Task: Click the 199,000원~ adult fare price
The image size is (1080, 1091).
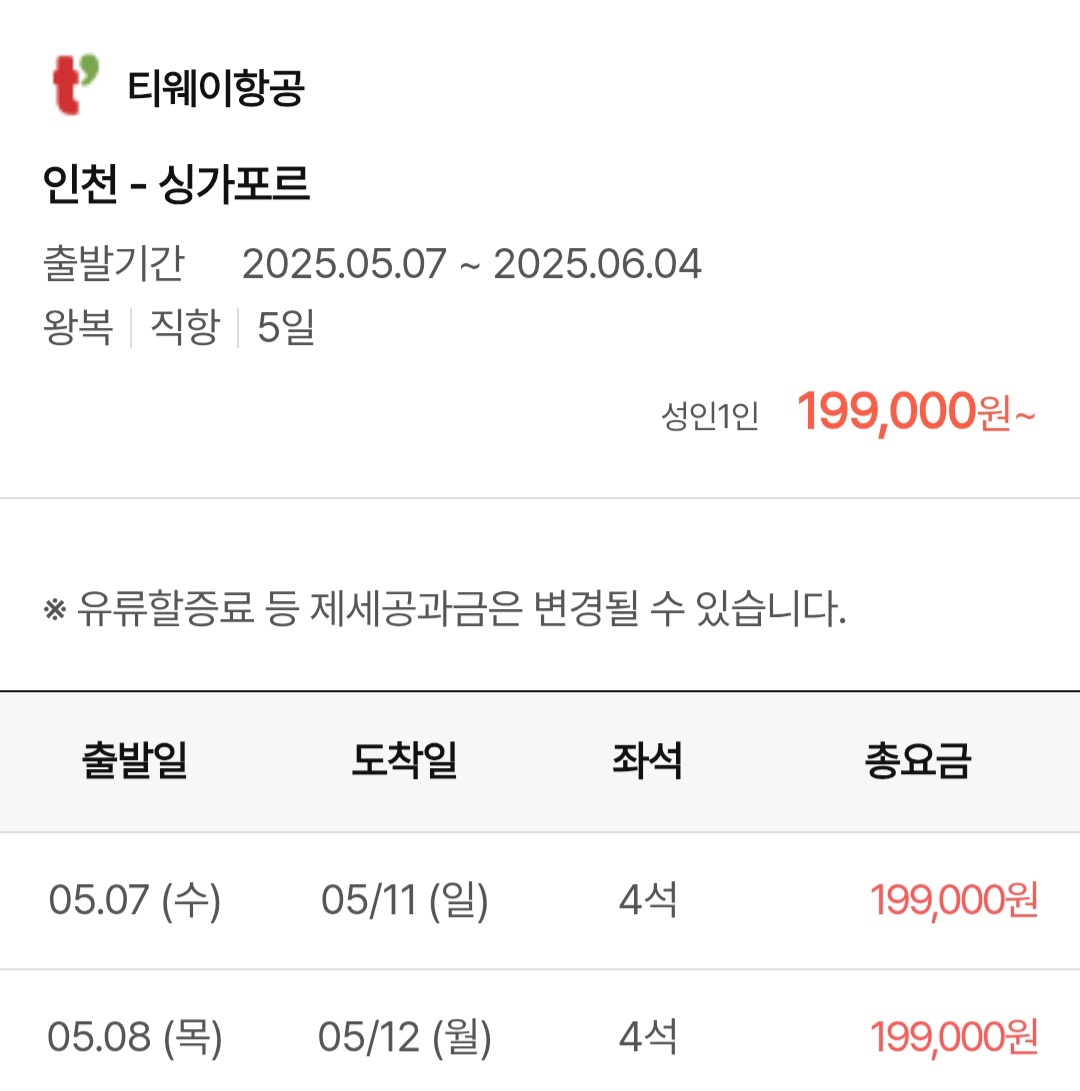Action: coord(915,411)
